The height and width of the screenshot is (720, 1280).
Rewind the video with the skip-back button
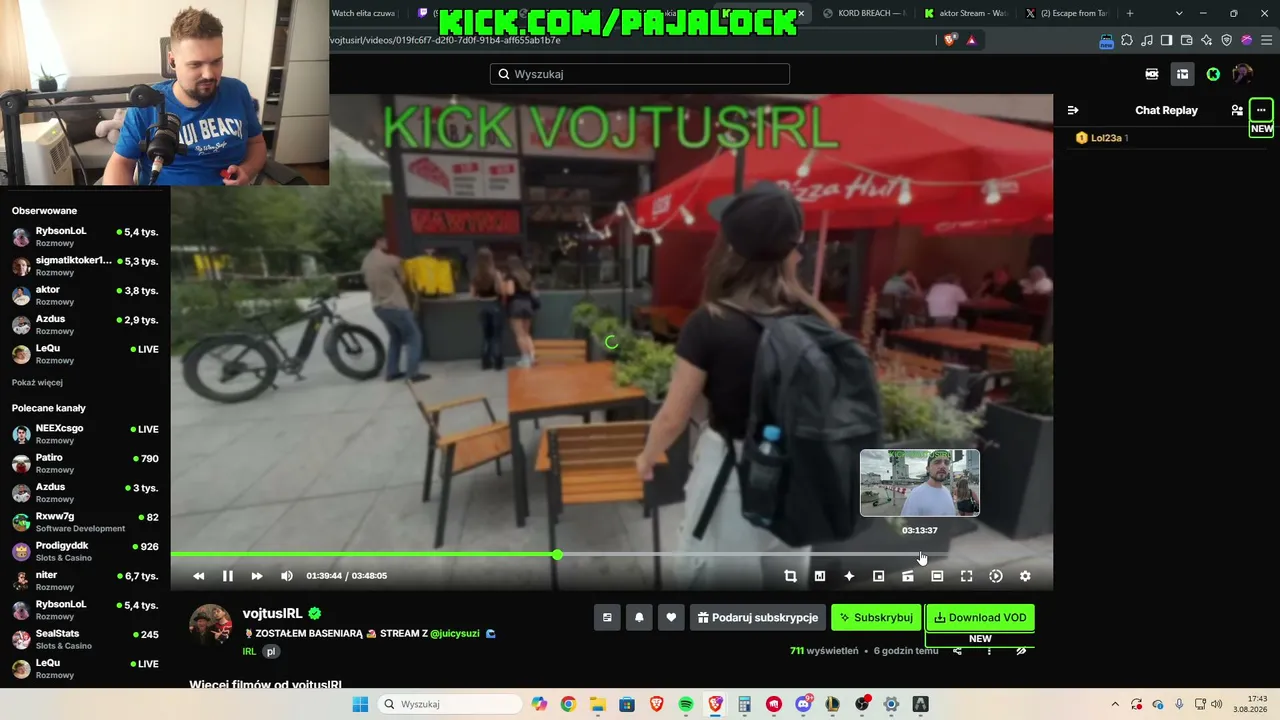point(198,576)
